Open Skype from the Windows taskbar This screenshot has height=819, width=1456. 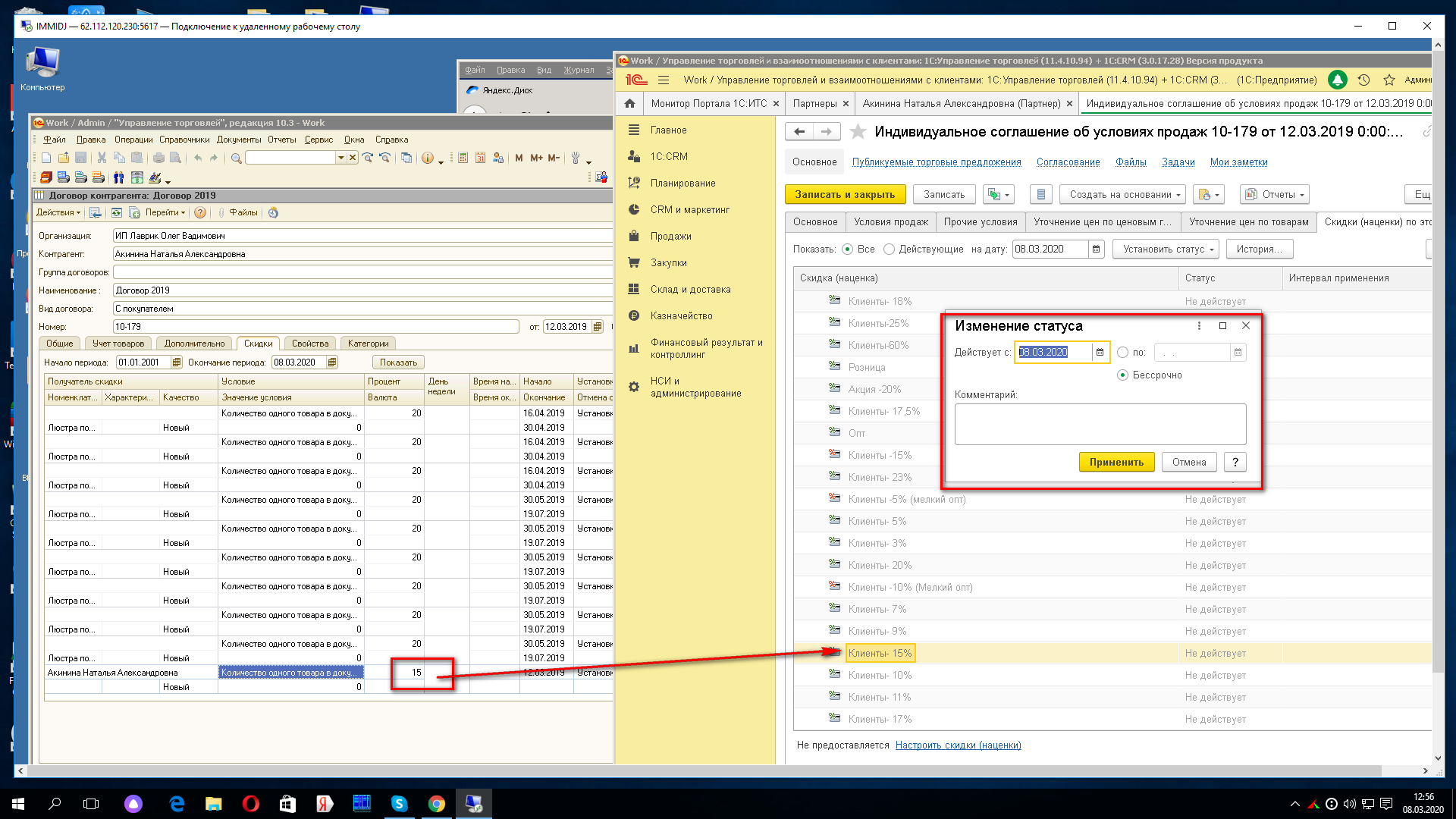click(x=399, y=804)
